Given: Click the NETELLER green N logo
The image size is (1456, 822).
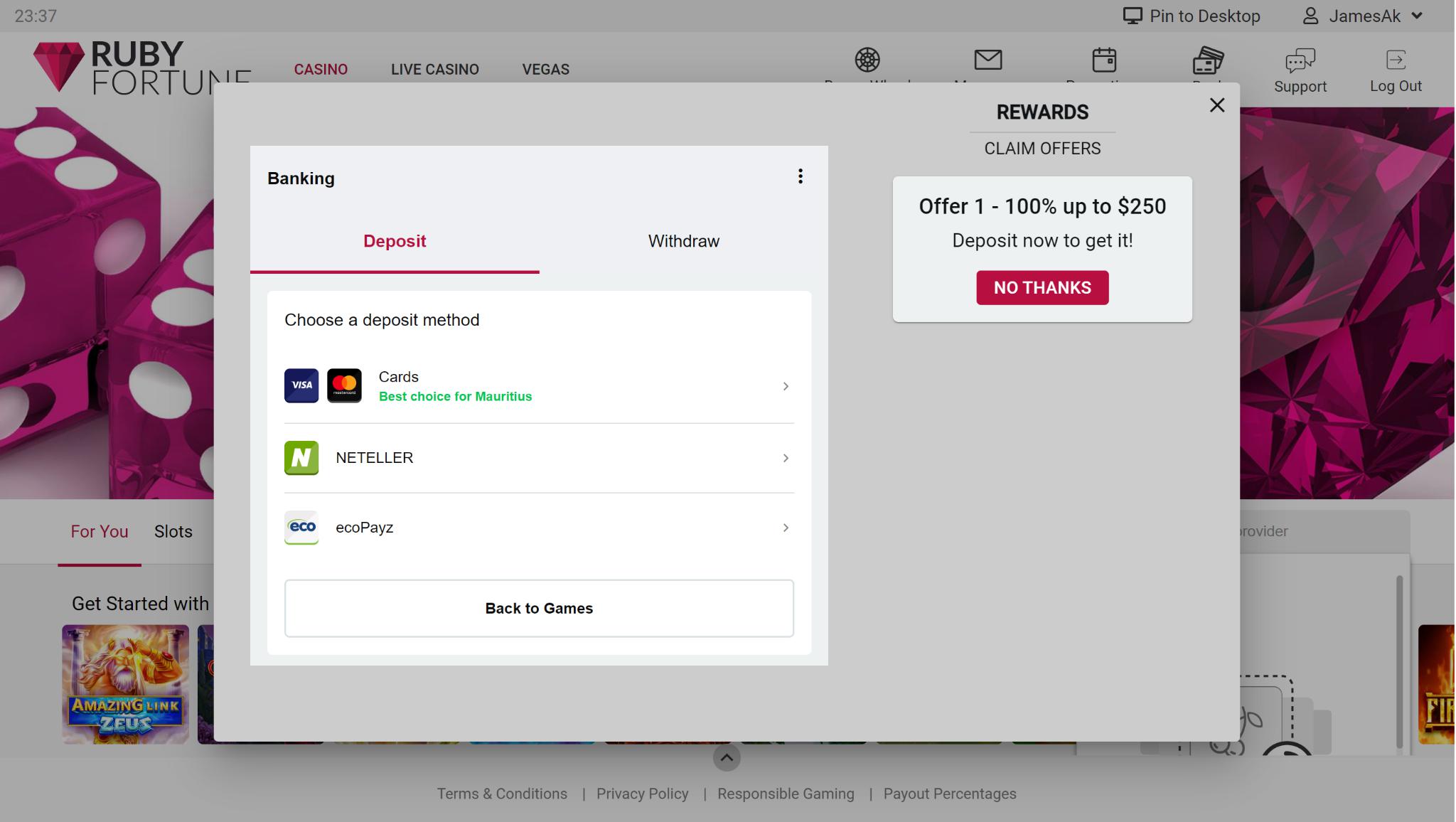Looking at the screenshot, I should [x=301, y=458].
